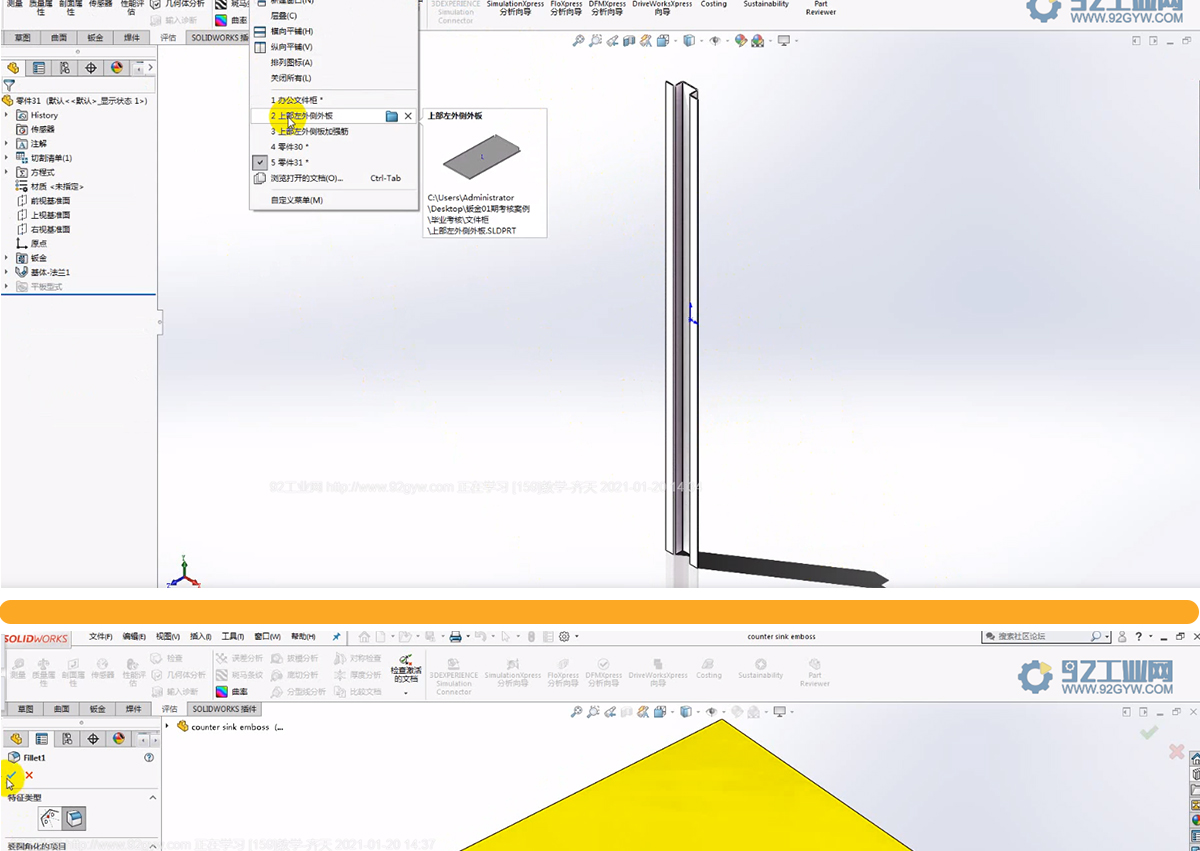This screenshot has height=851, width=1200.
Task: Open the 草图 tab in lower window
Action: pyautogui.click(x=25, y=709)
